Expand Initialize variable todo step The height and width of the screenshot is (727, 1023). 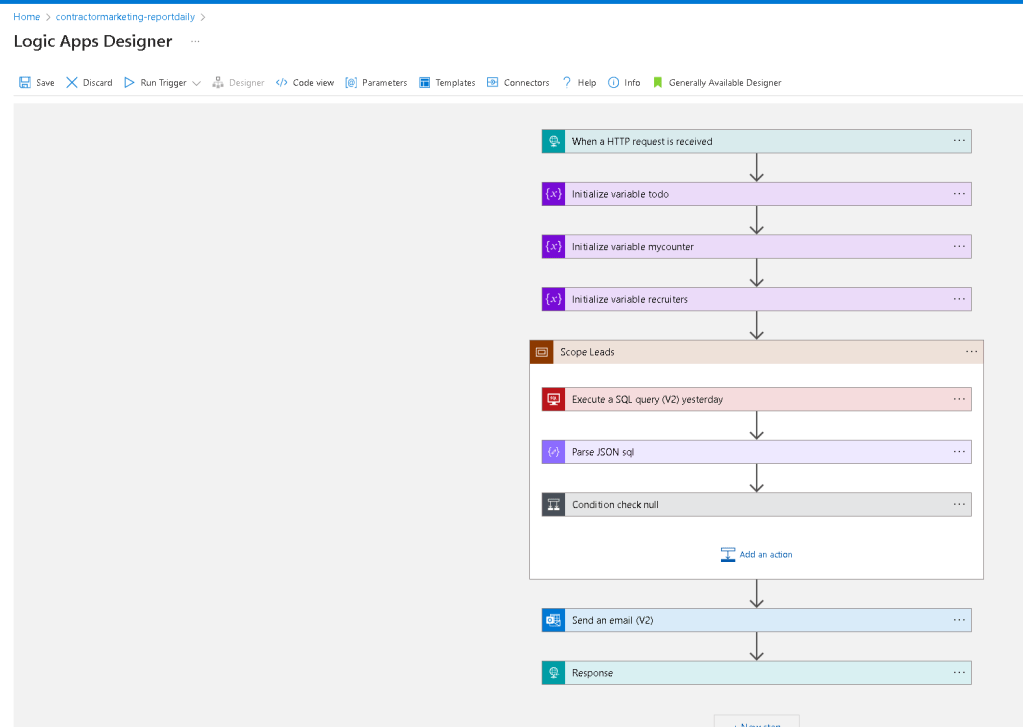(x=756, y=194)
